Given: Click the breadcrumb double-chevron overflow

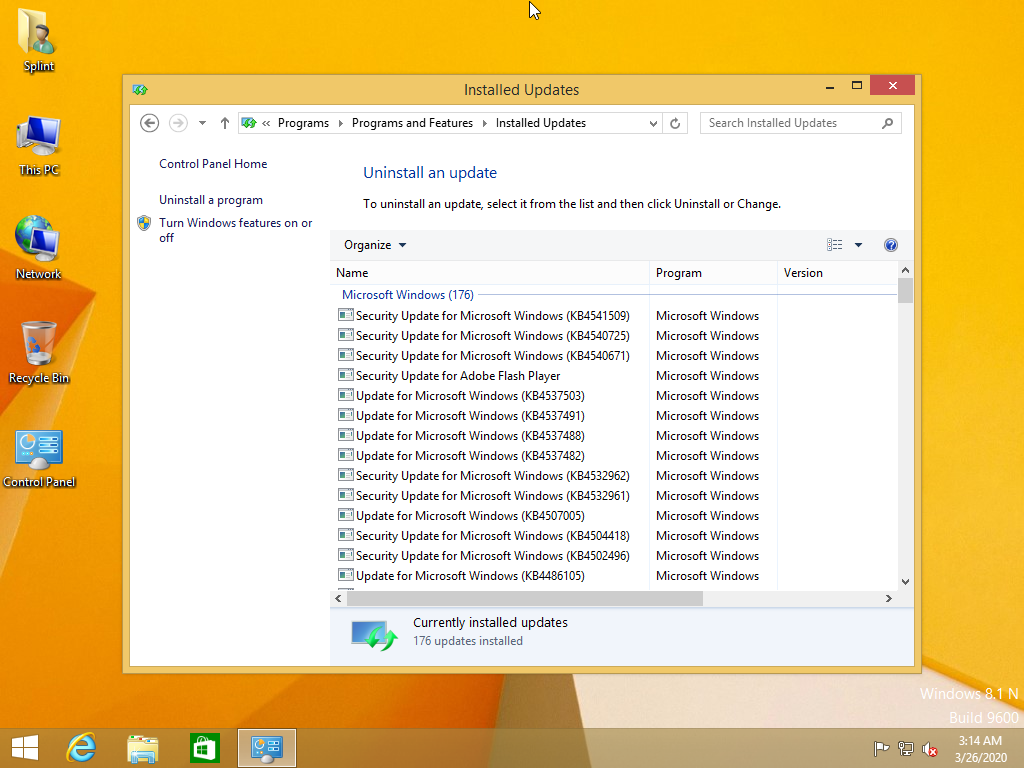Looking at the screenshot, I should pos(266,123).
